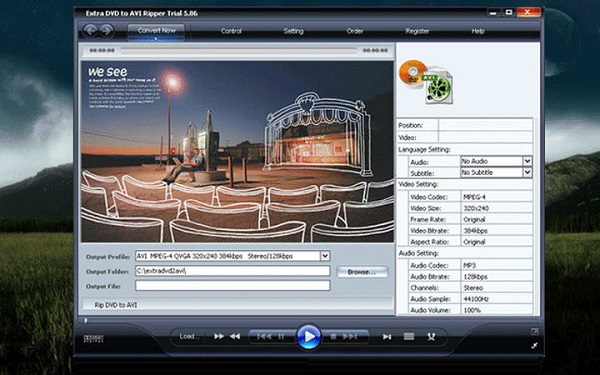
Task: Maximize the ripper window
Action: 509,13
